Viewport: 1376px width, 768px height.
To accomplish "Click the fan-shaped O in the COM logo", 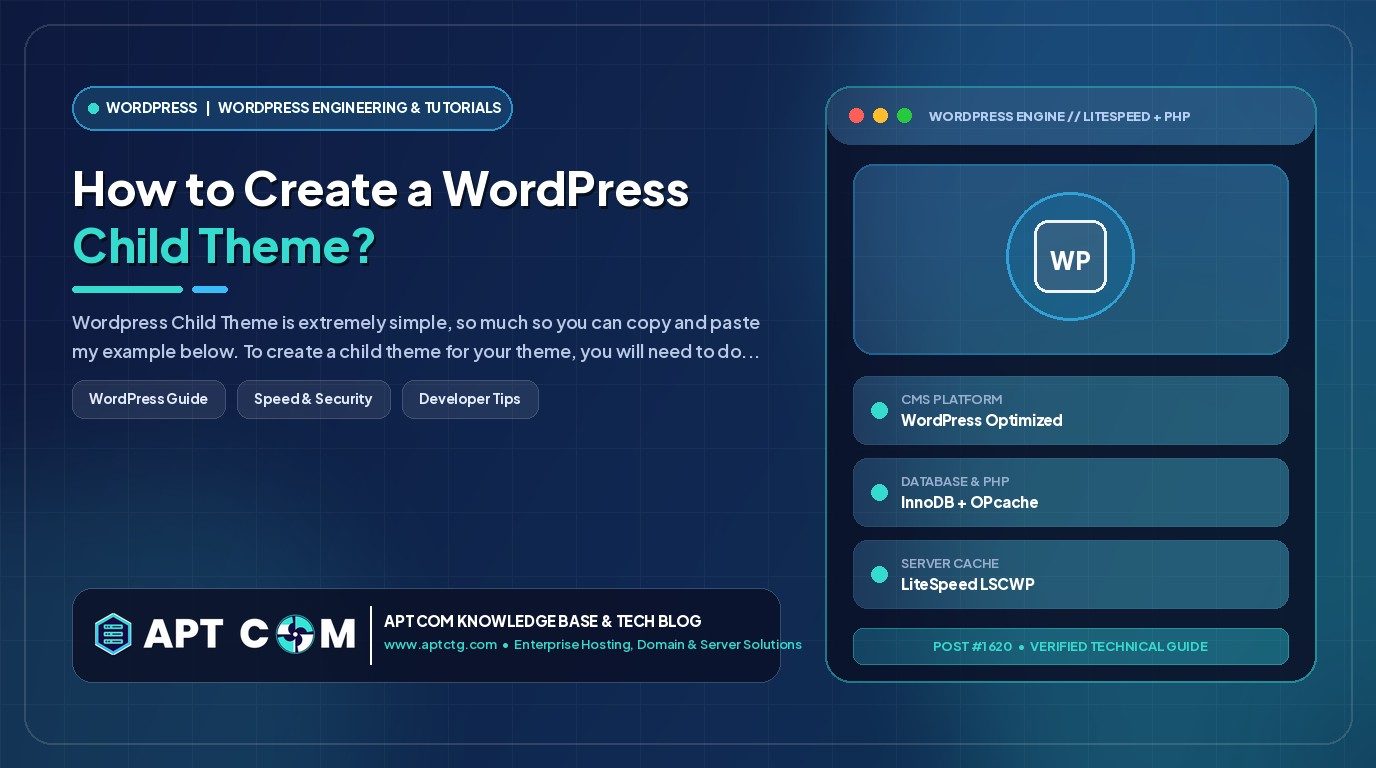I will [297, 634].
